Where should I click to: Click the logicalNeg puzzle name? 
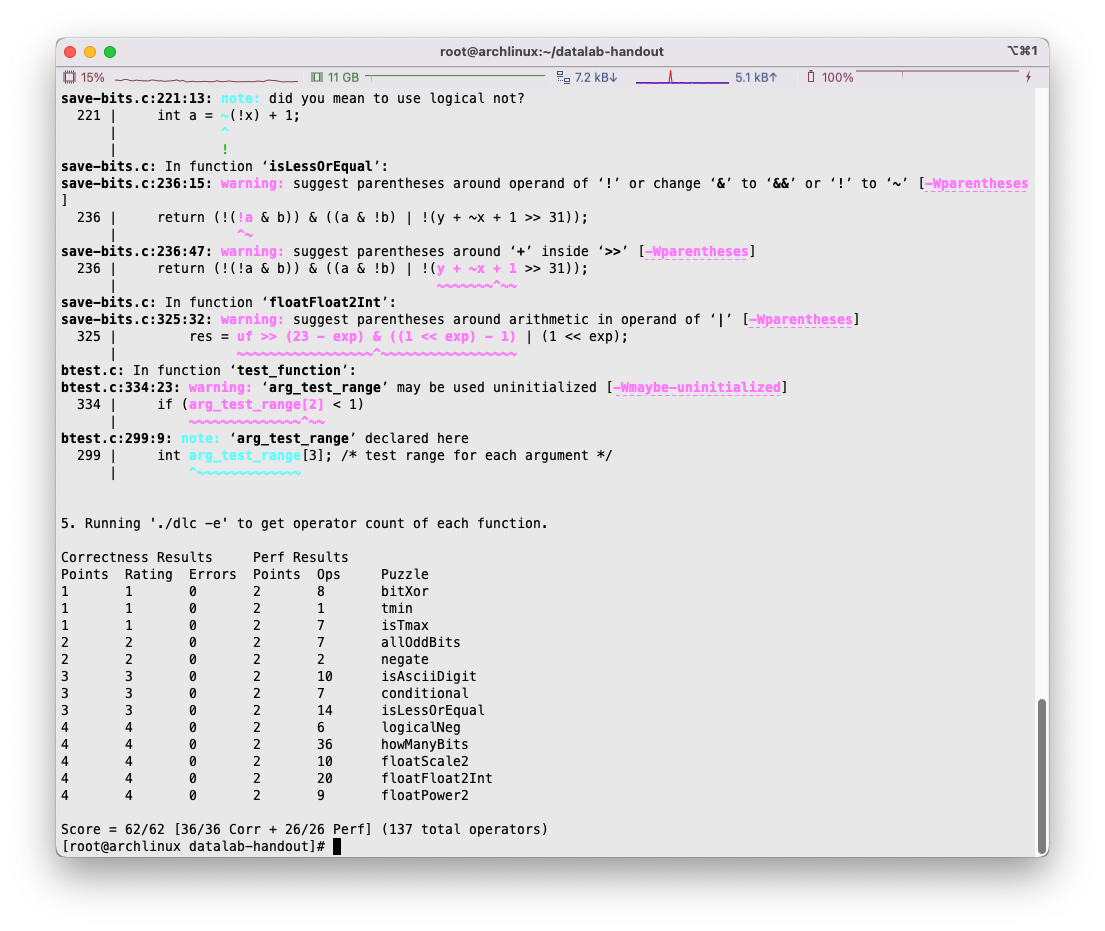421,727
